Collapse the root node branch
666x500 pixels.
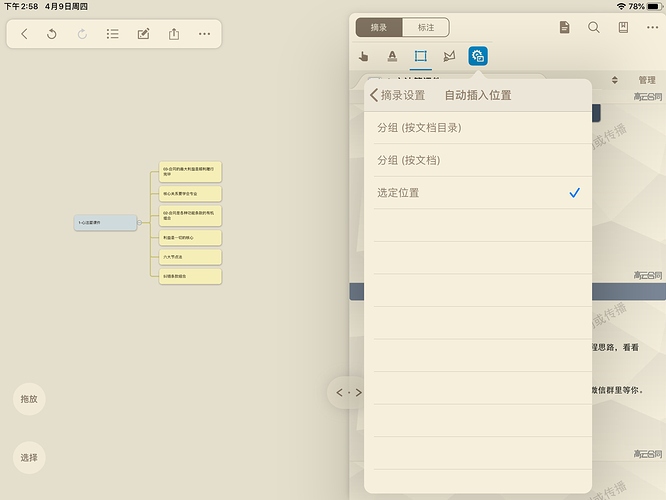(x=139, y=223)
